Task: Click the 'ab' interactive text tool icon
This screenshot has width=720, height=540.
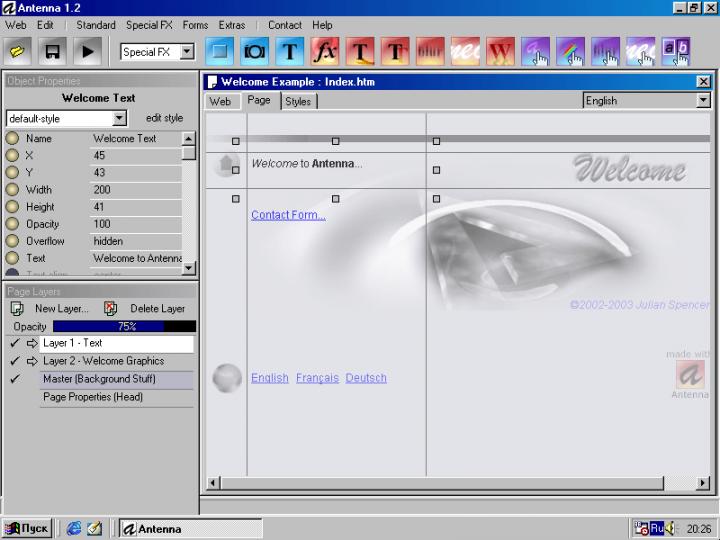Action: (x=676, y=51)
